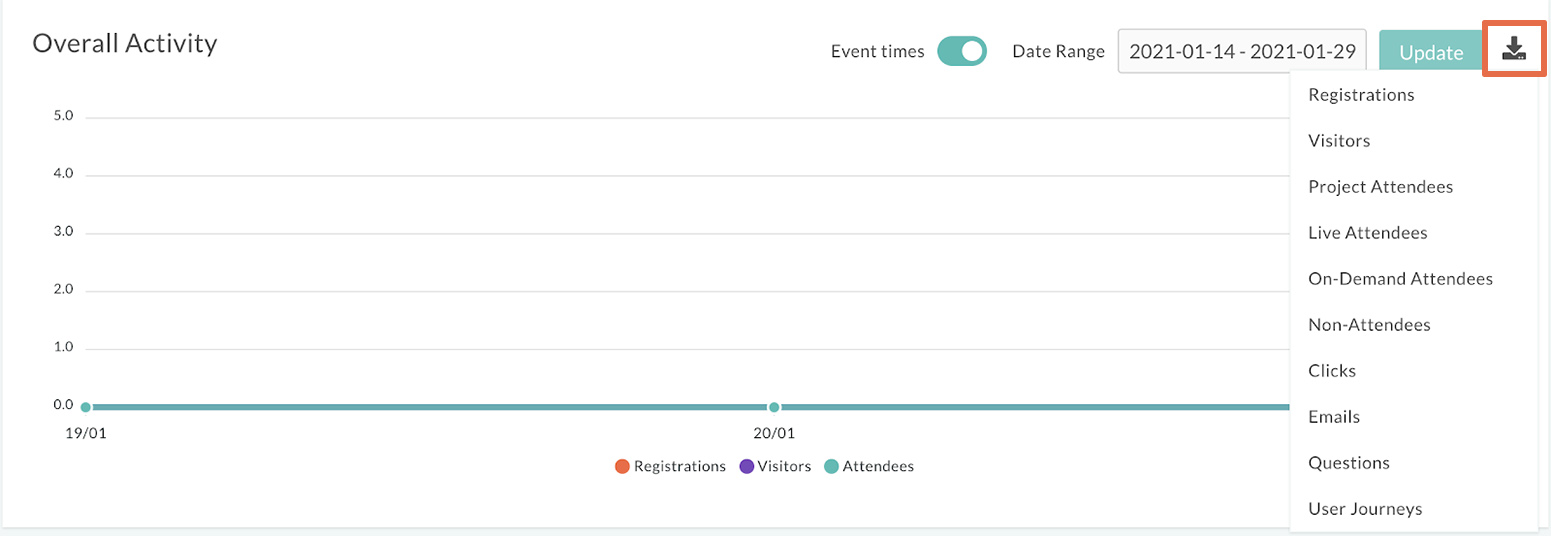
Task: Open the download reports icon
Action: click(x=1514, y=50)
